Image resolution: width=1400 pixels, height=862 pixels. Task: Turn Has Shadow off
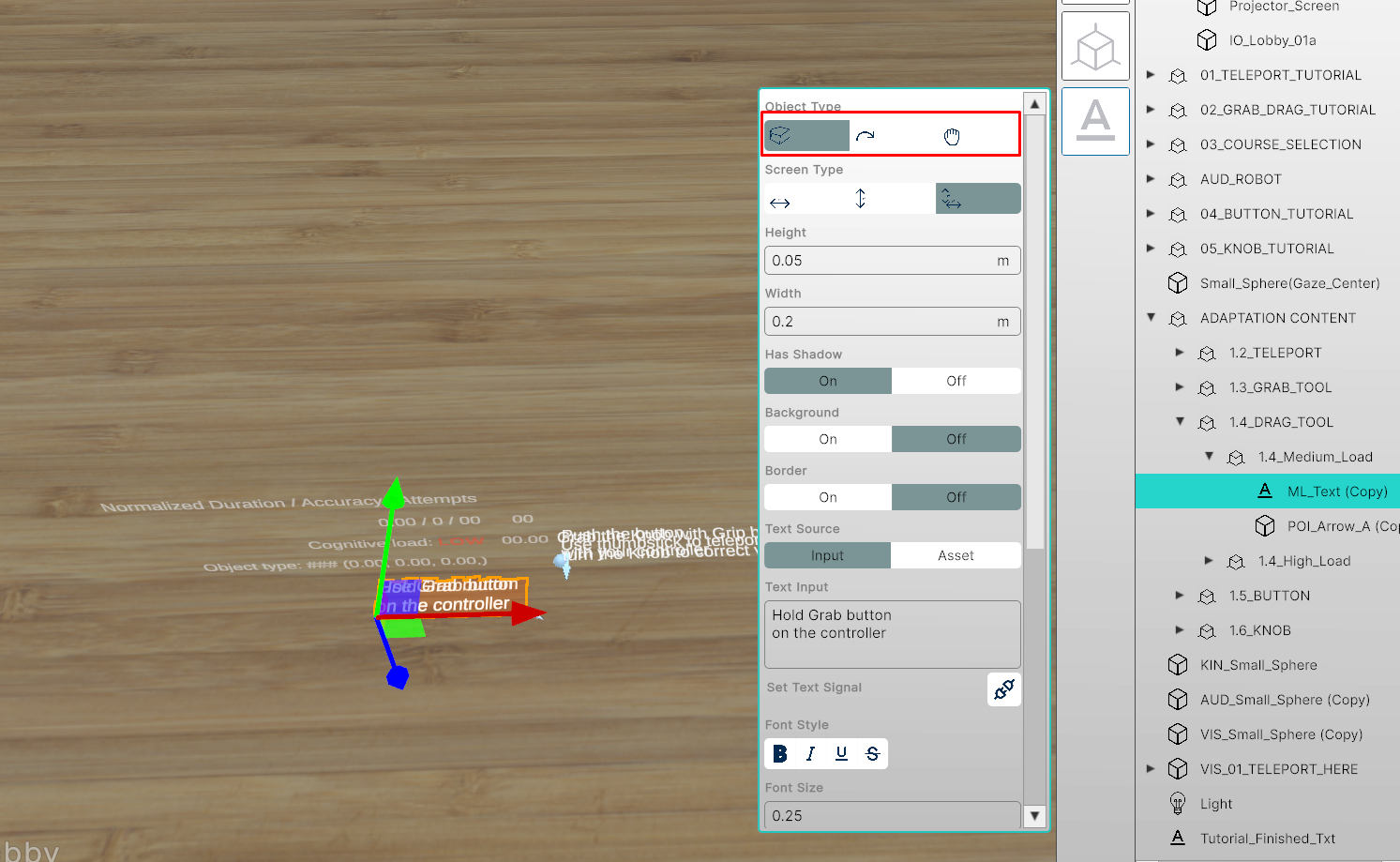956,381
